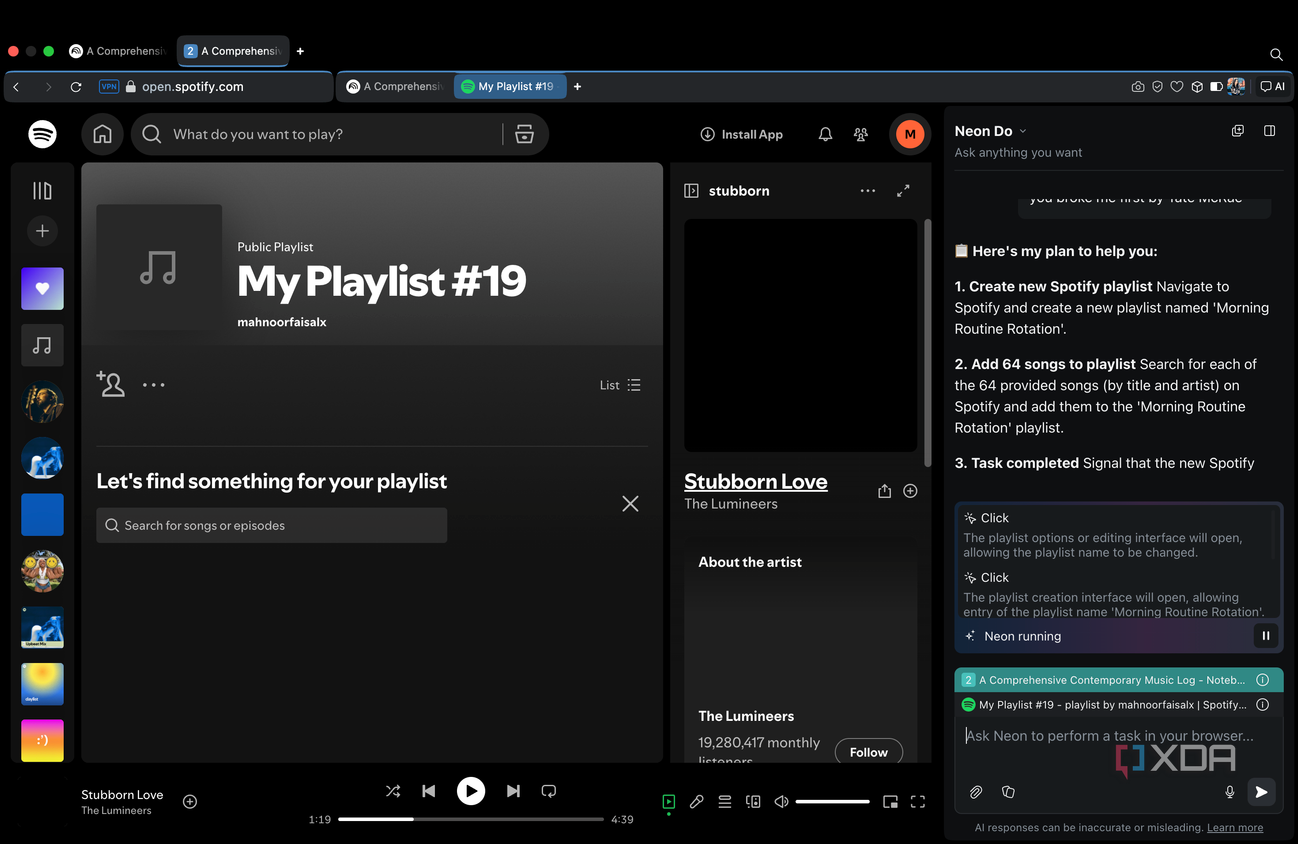
Task: Open more options for My Playlist #19
Action: [x=153, y=384]
